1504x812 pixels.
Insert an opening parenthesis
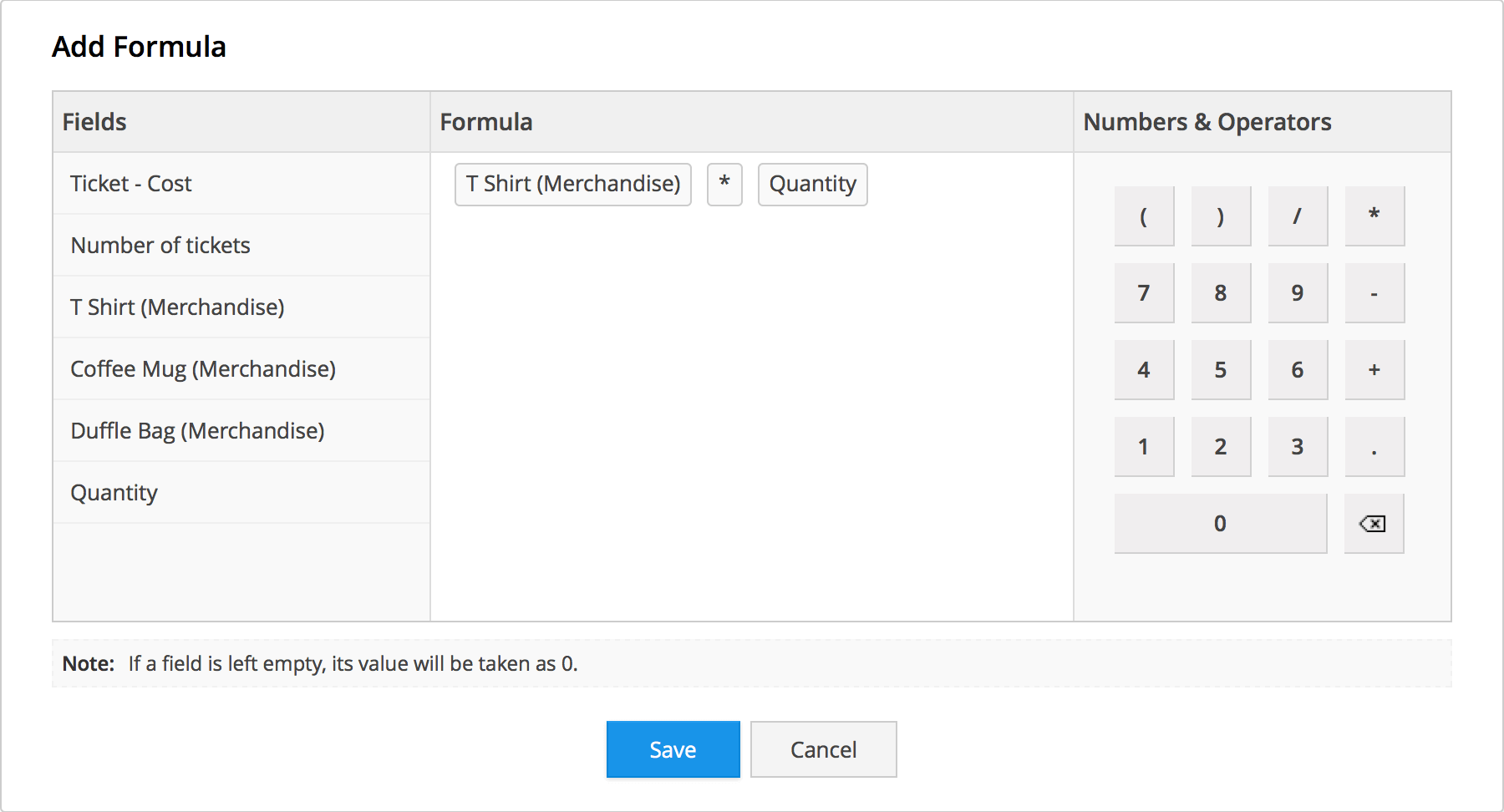coord(1144,216)
